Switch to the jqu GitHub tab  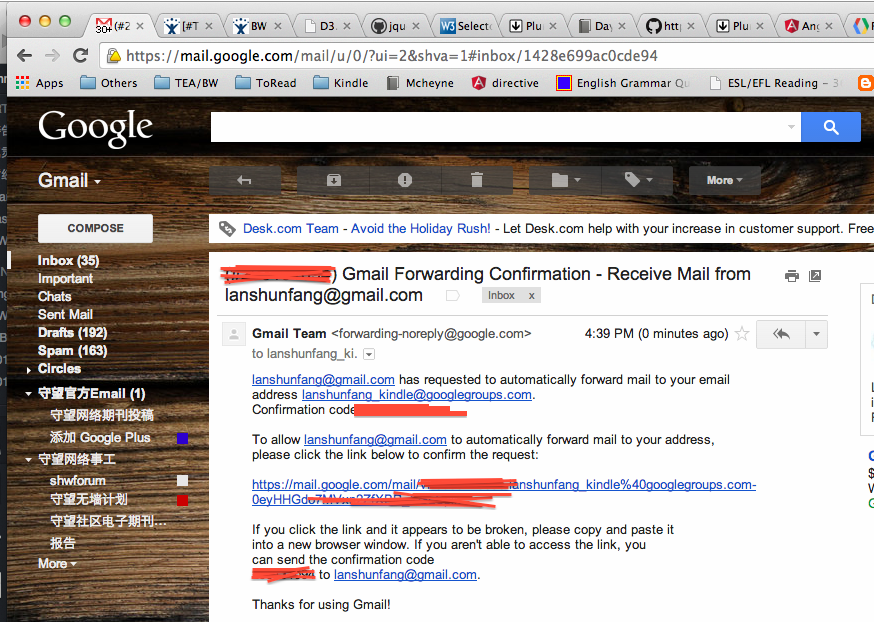tap(396, 26)
